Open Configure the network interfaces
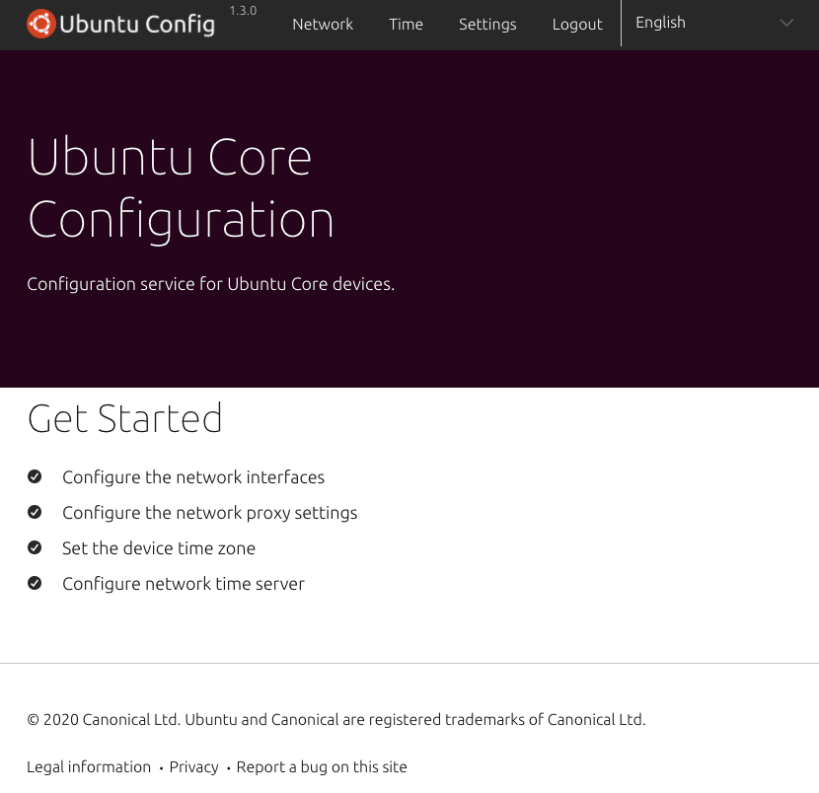Image resolution: width=819 pixels, height=793 pixels. coord(193,477)
